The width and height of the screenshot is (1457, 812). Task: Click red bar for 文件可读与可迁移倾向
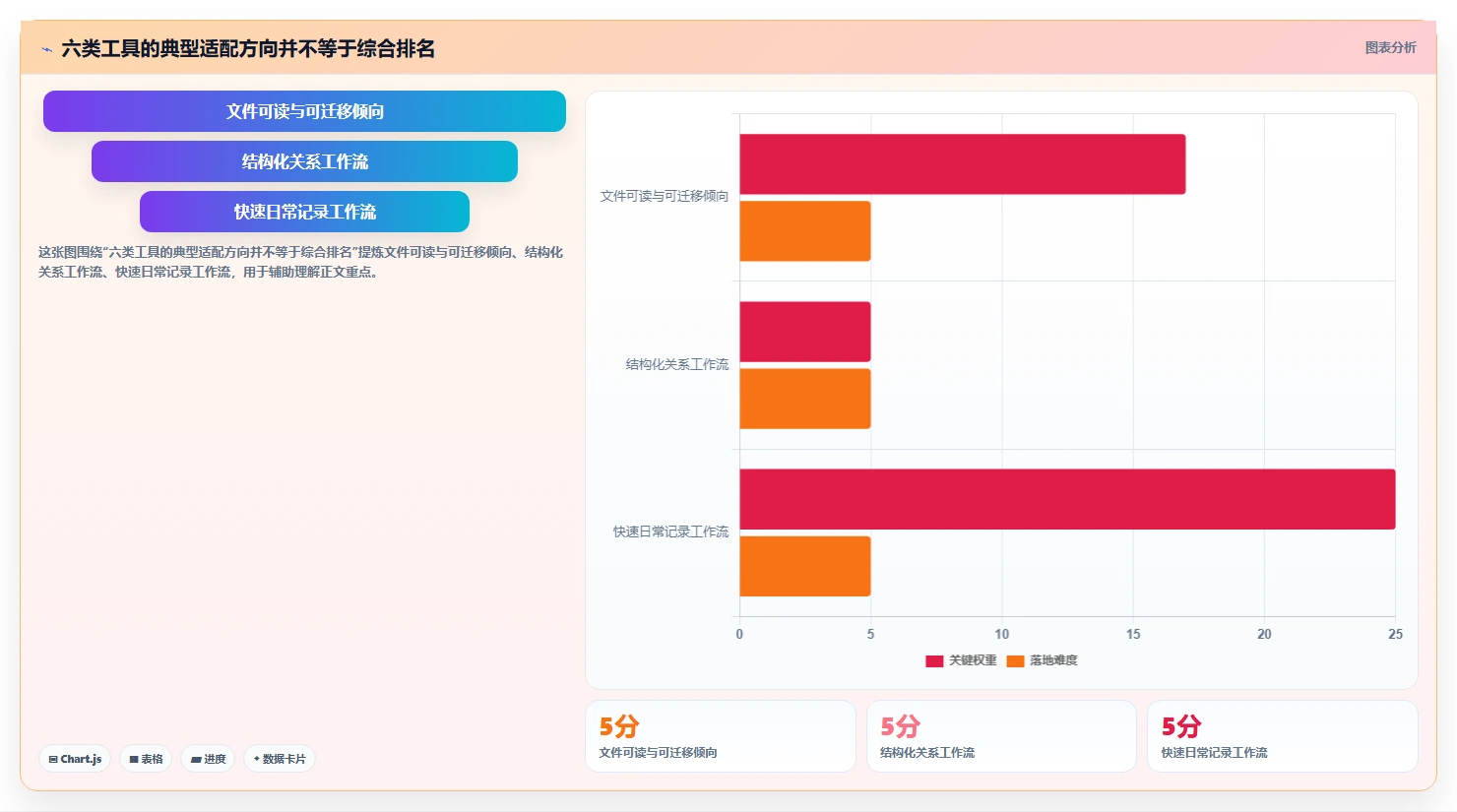[963, 164]
